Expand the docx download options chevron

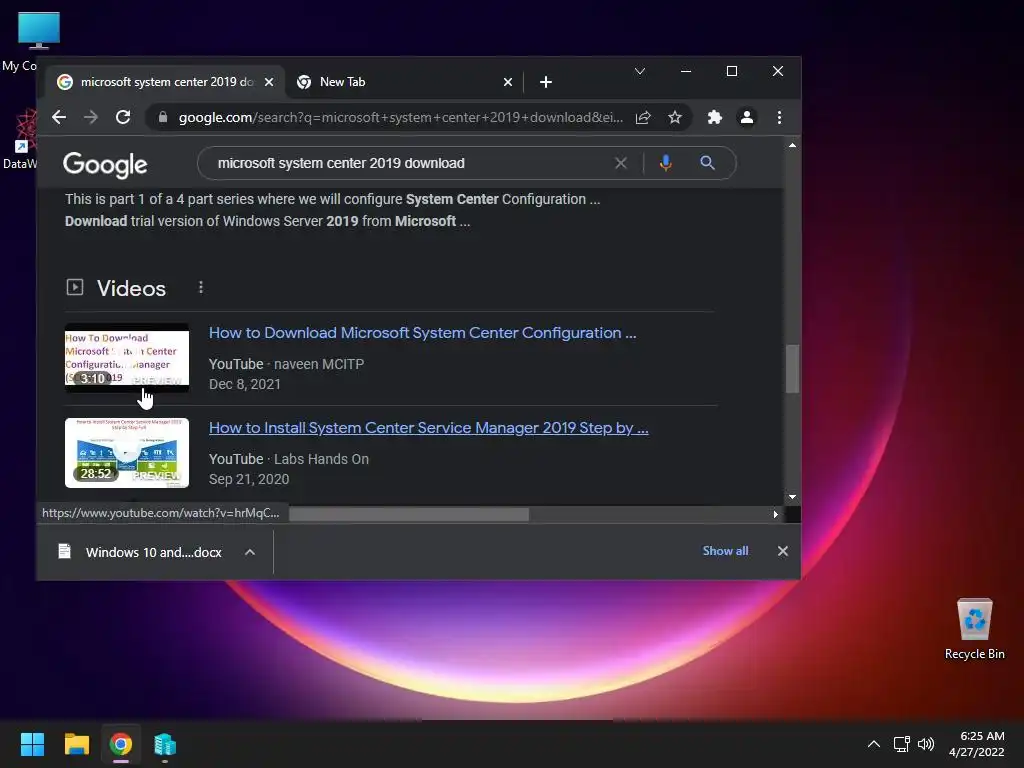249,552
